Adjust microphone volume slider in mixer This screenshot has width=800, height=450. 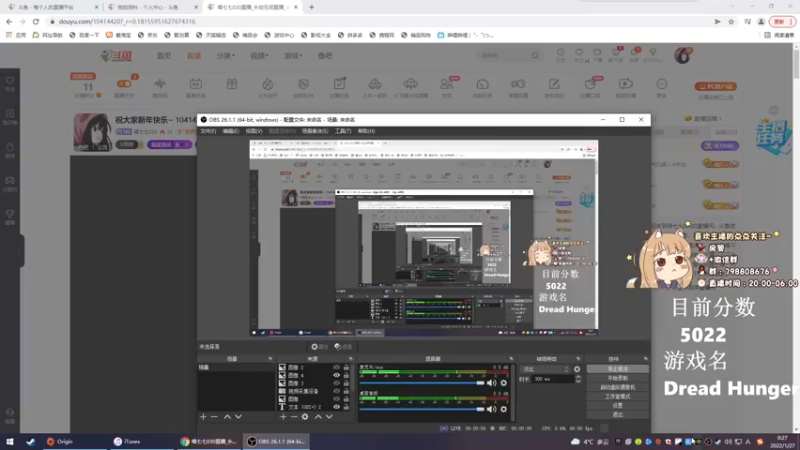pyautogui.click(x=421, y=383)
